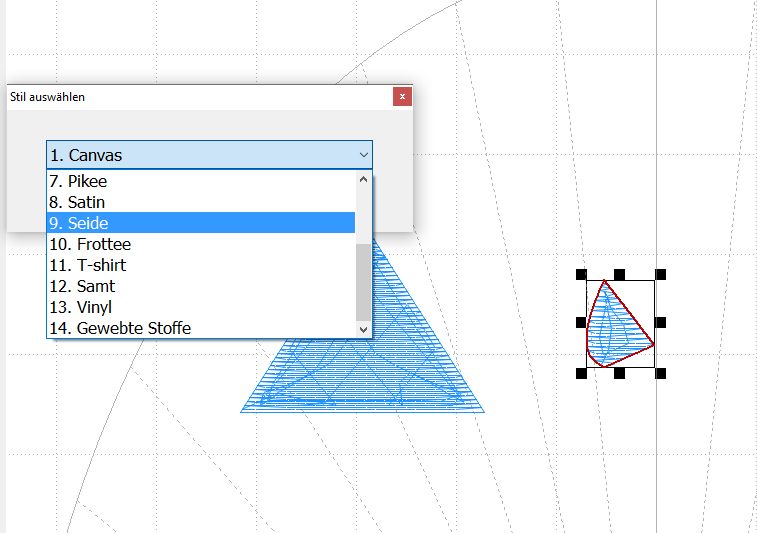Click the list scrollbar up arrow
The width and height of the screenshot is (757, 533).
[x=364, y=179]
